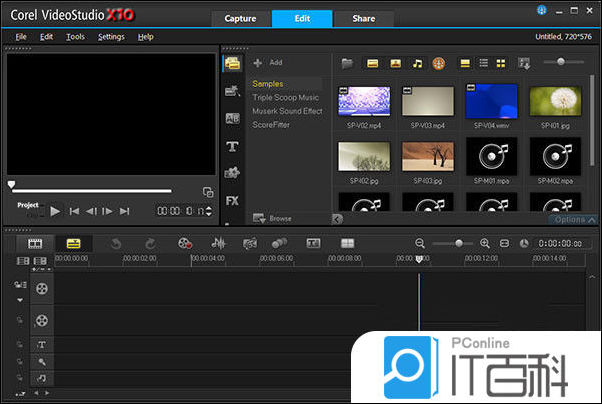Switch to Storyboard view

(36, 243)
